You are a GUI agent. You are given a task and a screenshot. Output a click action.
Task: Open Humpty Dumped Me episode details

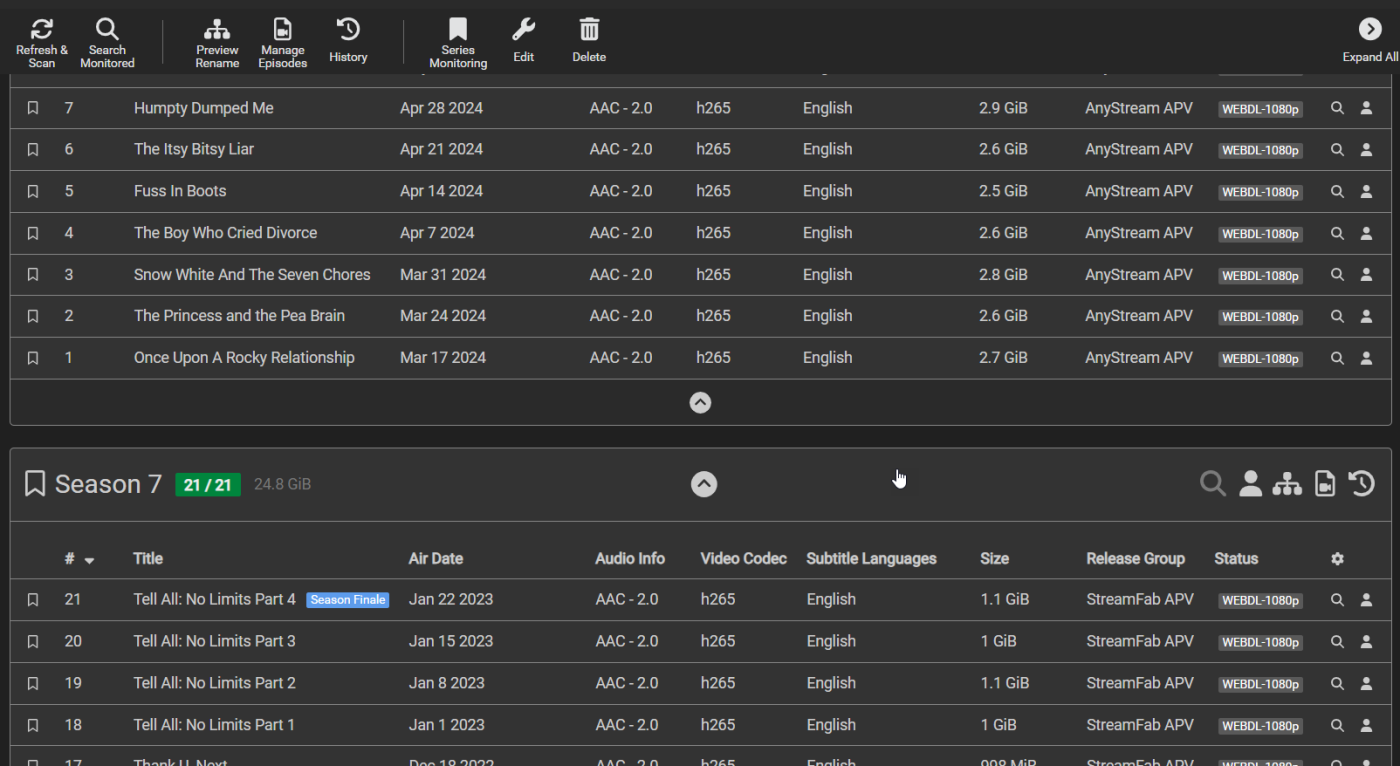tap(204, 108)
